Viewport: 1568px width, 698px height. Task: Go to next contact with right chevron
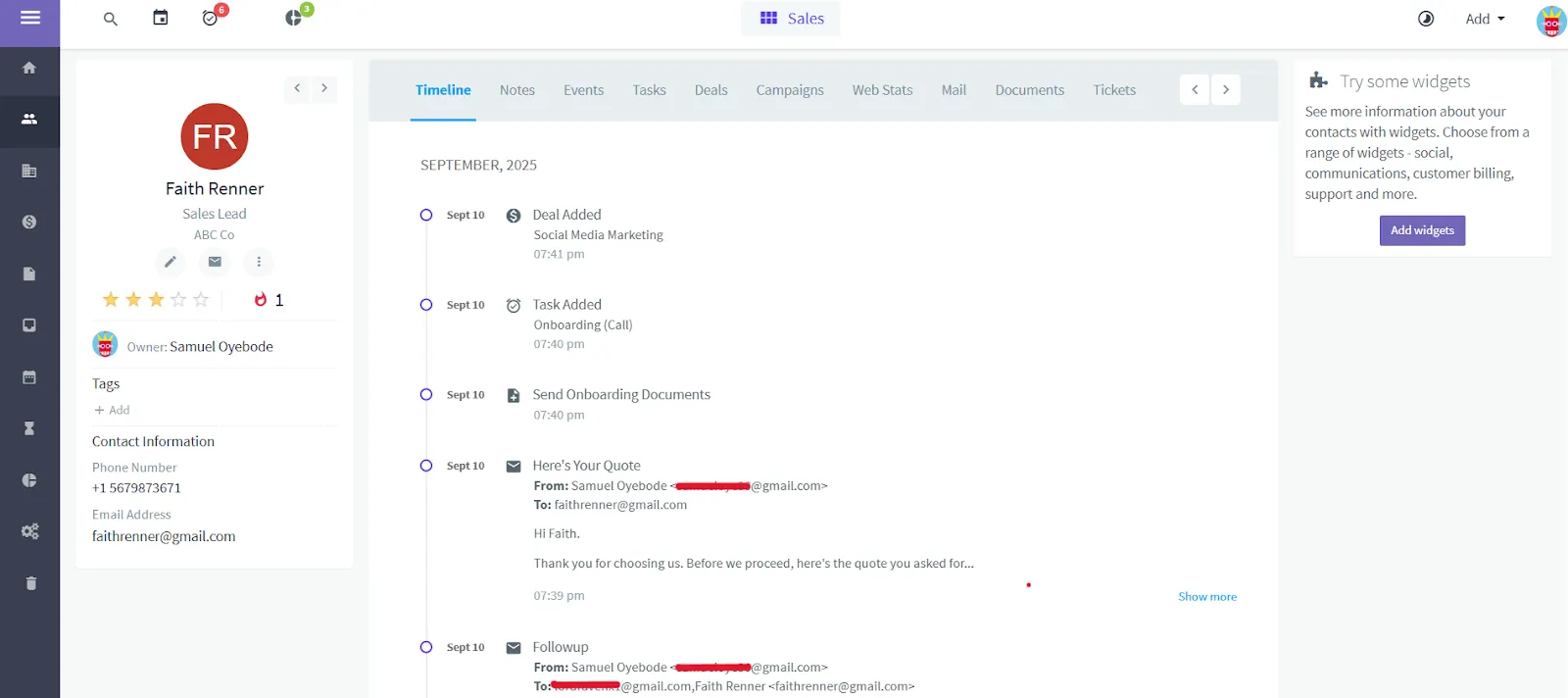324,88
